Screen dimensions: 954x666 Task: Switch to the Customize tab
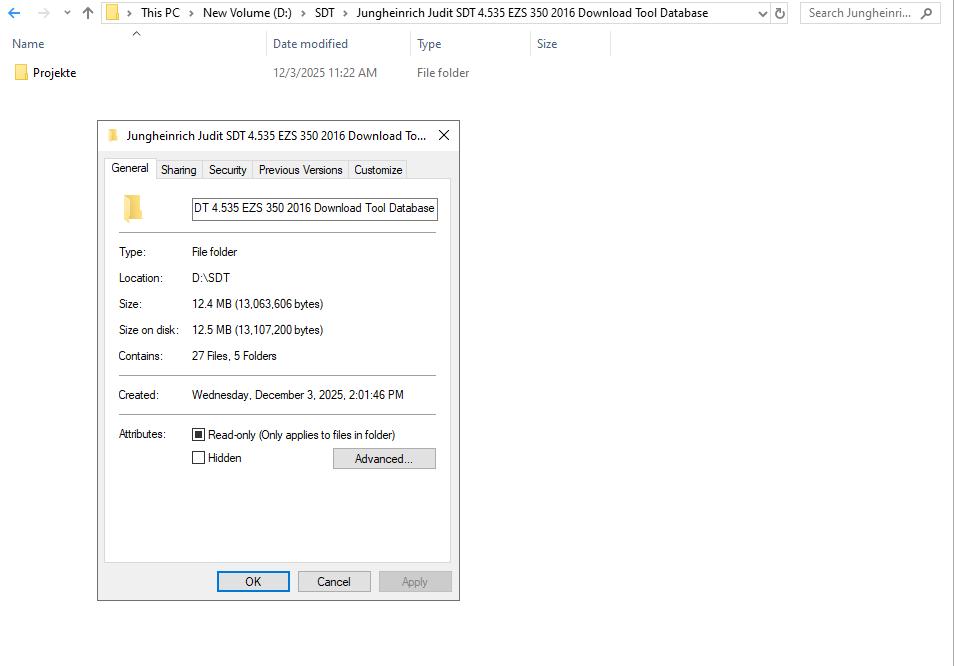click(378, 170)
